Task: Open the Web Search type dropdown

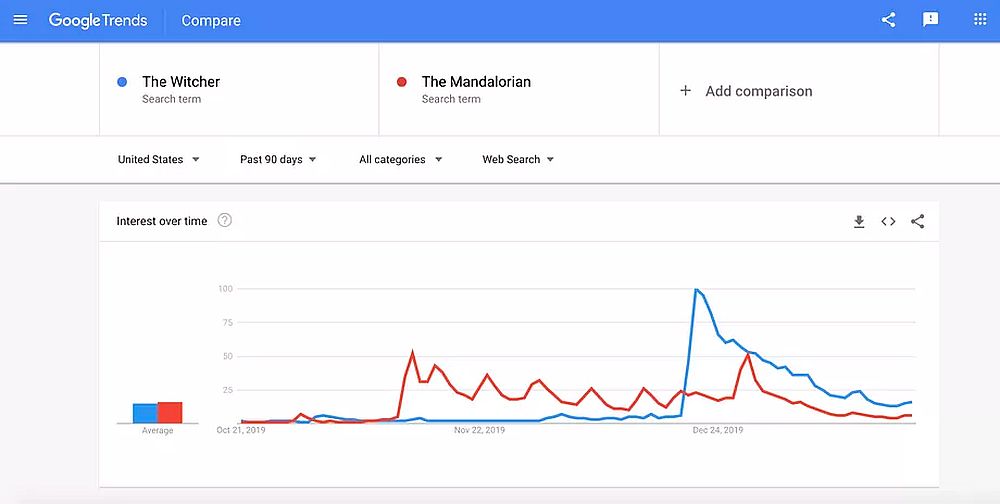Action: click(x=518, y=159)
